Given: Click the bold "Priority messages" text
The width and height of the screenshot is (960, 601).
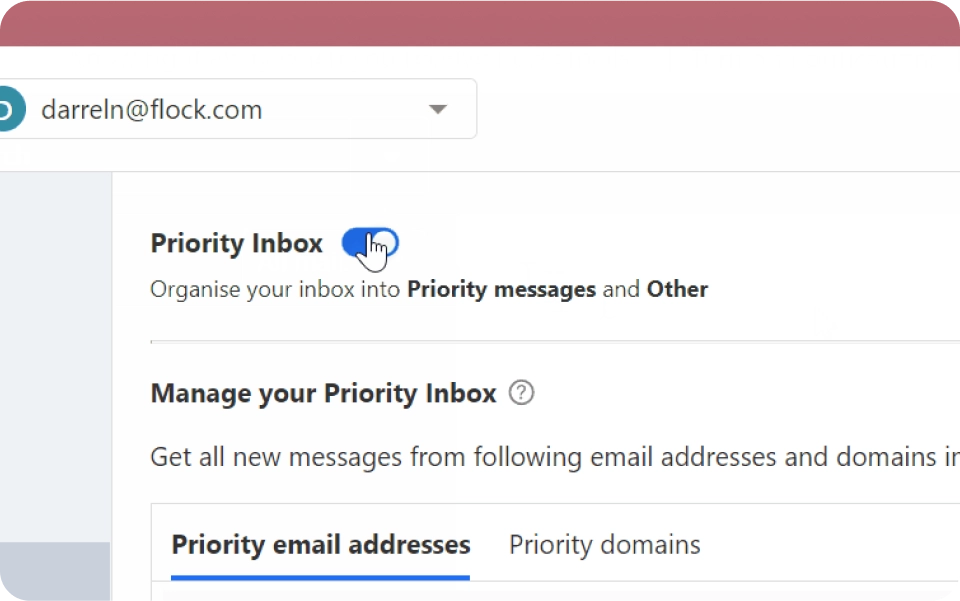Looking at the screenshot, I should [x=501, y=290].
